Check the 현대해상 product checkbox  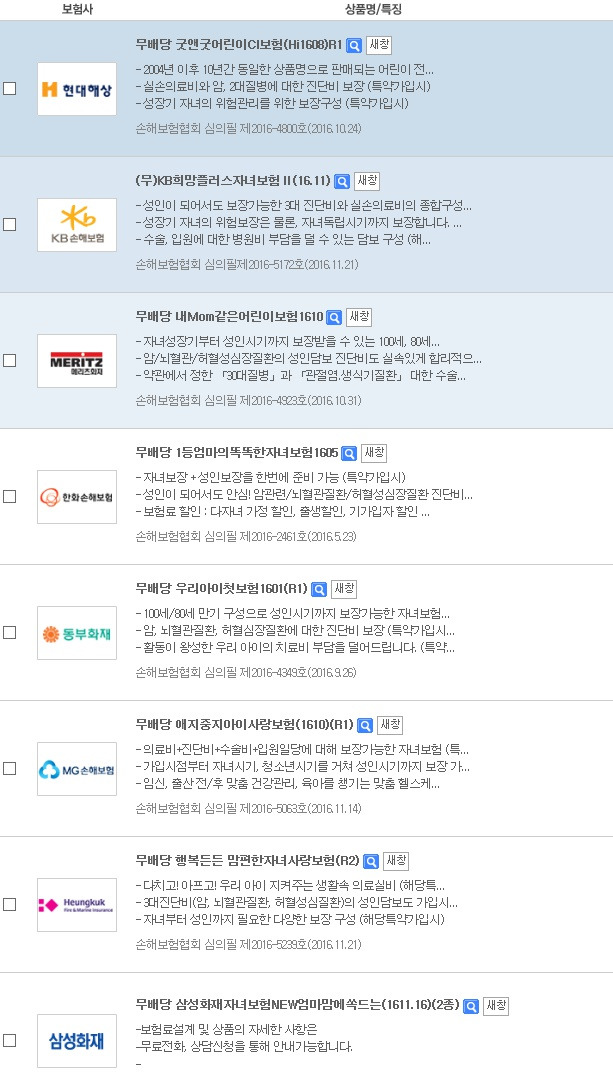(10, 88)
